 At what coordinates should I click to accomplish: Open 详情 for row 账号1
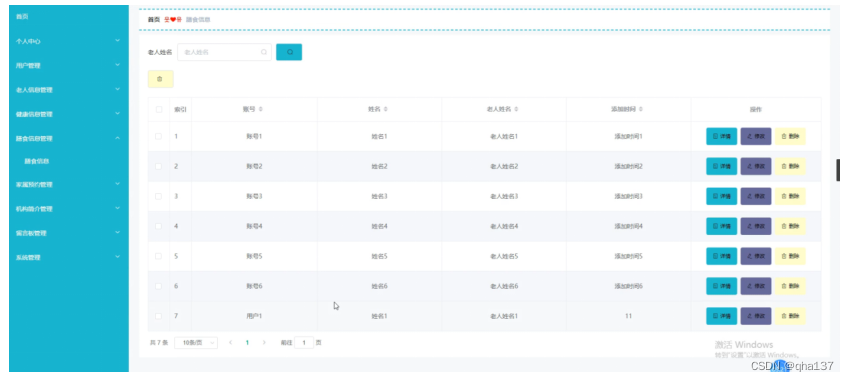click(x=721, y=136)
